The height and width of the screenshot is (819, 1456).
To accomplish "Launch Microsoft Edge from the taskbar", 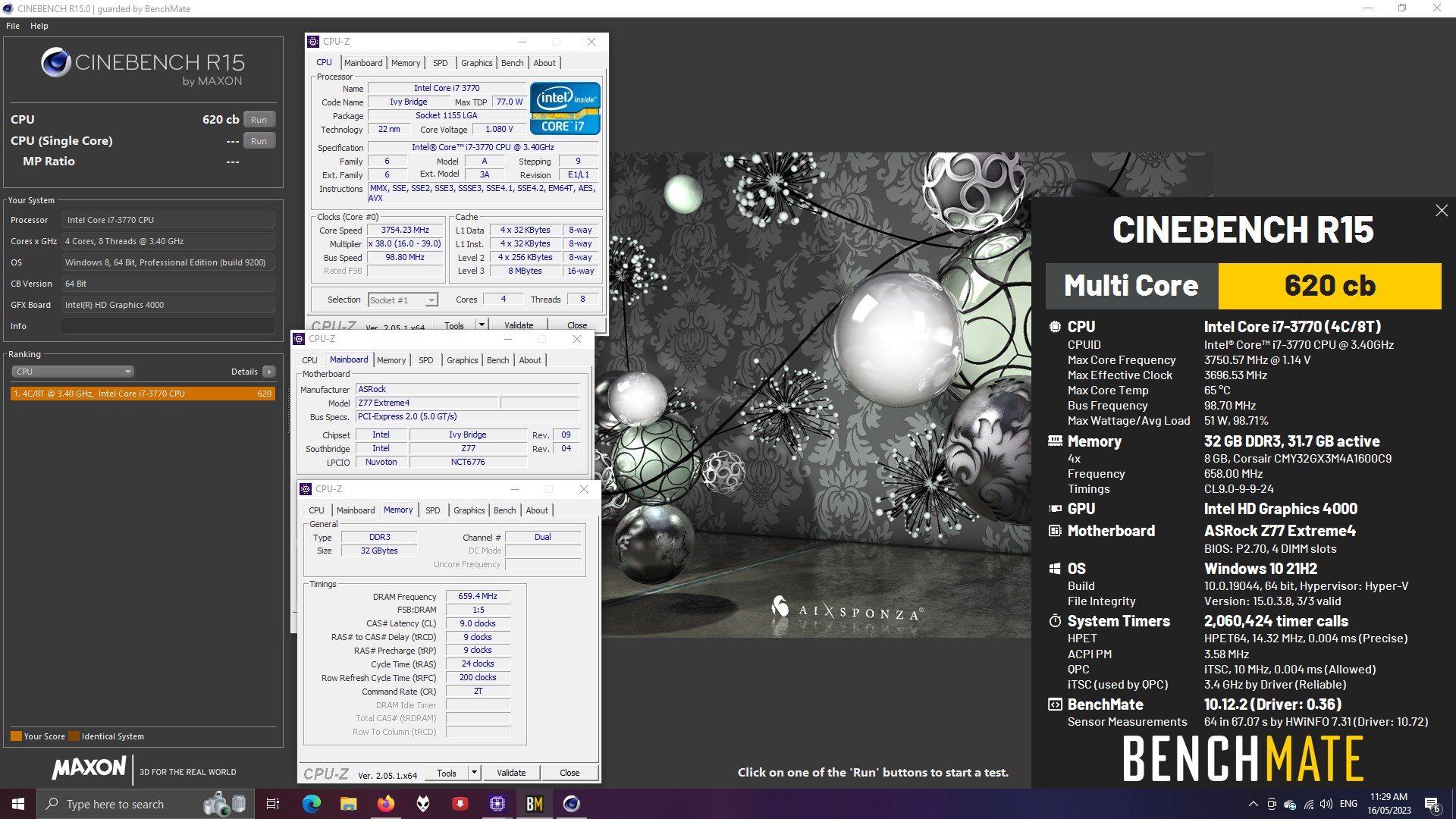I will tap(312, 804).
